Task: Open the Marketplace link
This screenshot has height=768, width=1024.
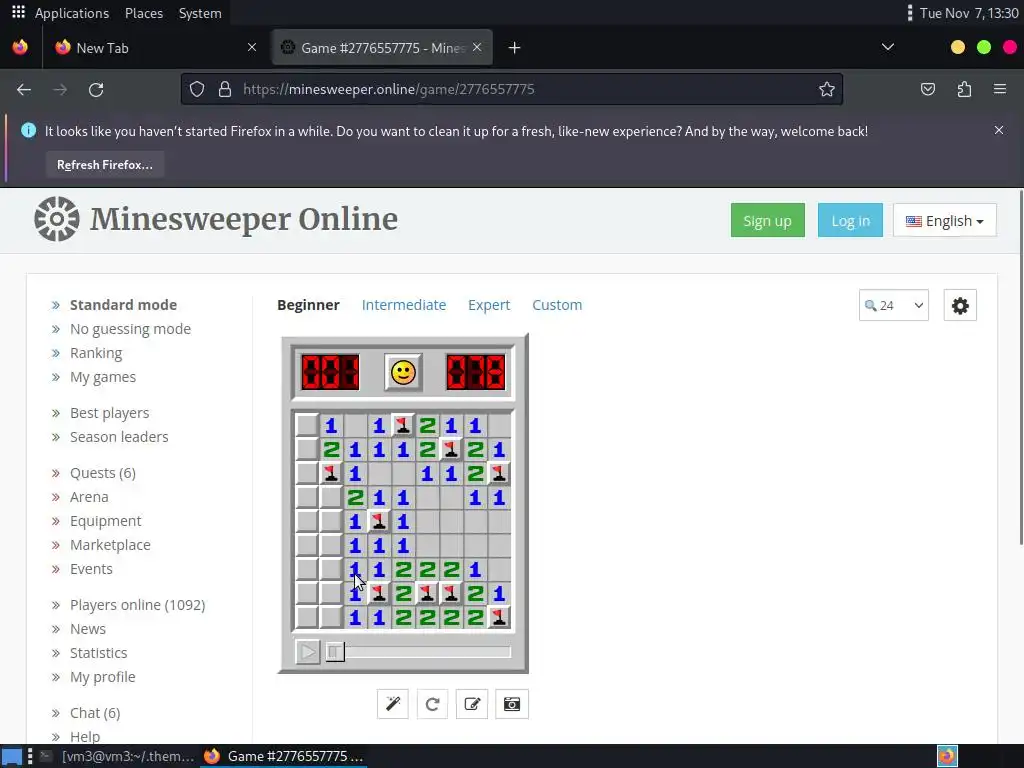Action: [x=110, y=545]
